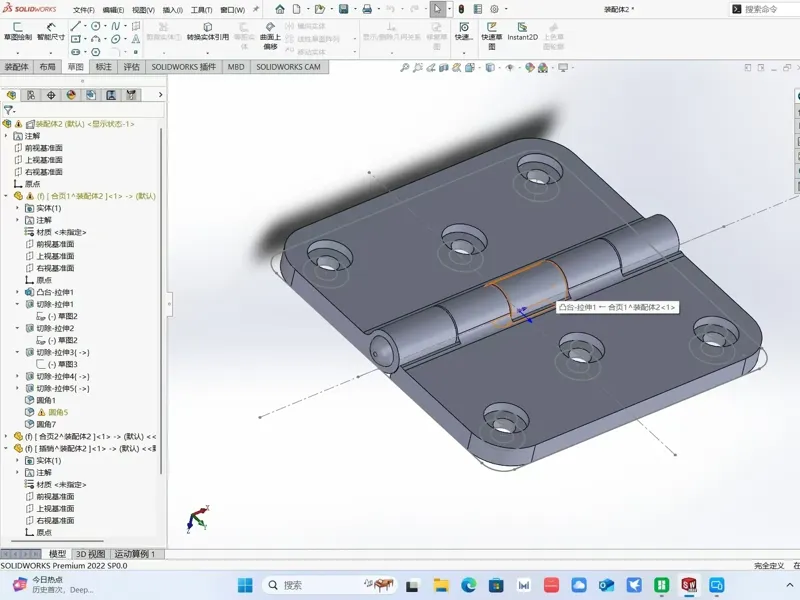
Task: Click the Save floppy disk icon
Action: point(343,9)
